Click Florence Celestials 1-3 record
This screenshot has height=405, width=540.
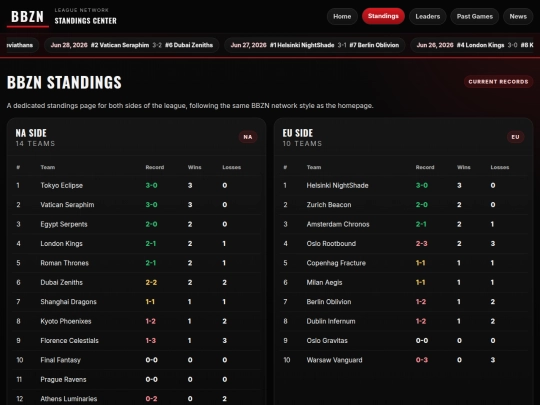pos(150,341)
